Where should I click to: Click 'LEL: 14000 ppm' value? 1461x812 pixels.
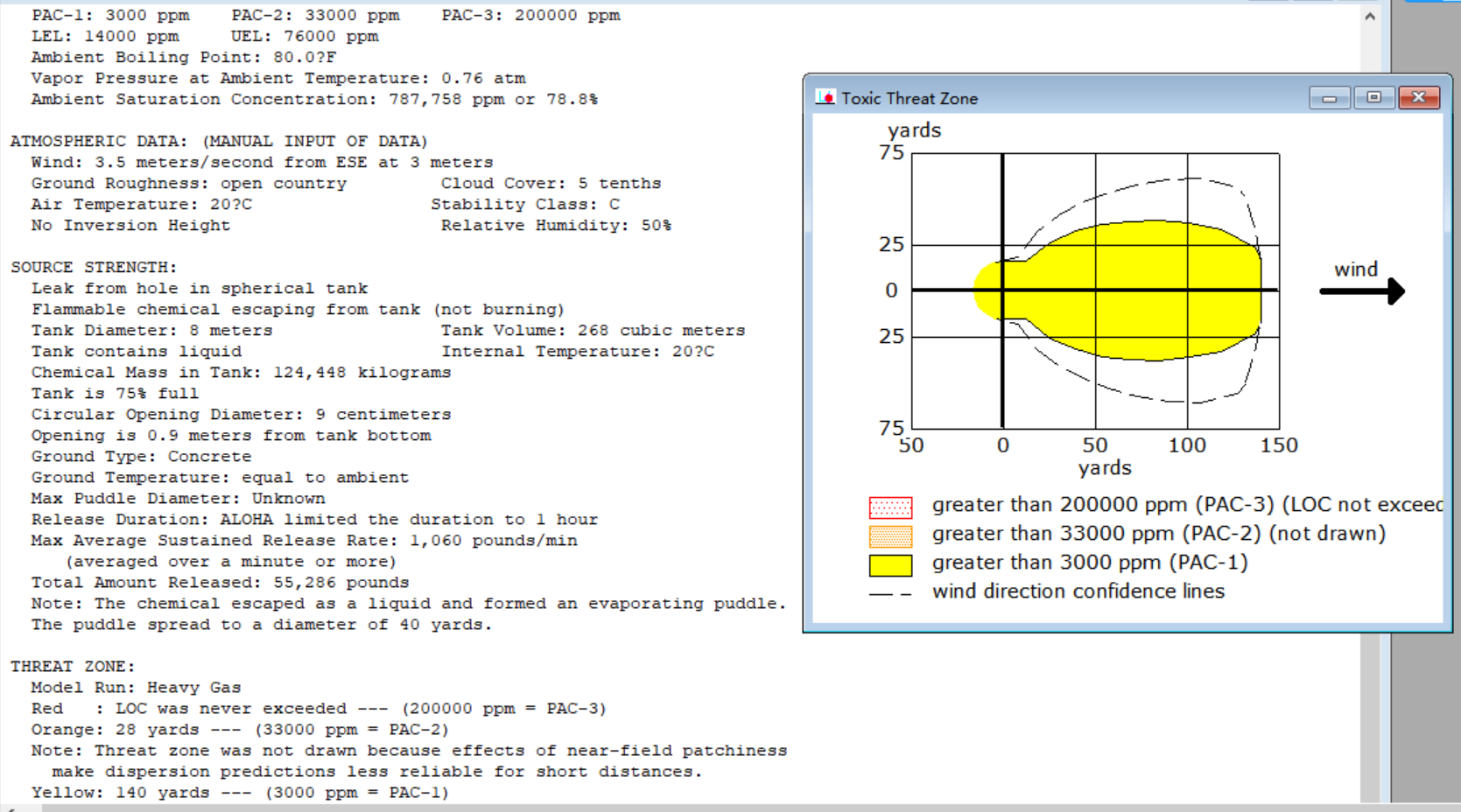tap(105, 37)
